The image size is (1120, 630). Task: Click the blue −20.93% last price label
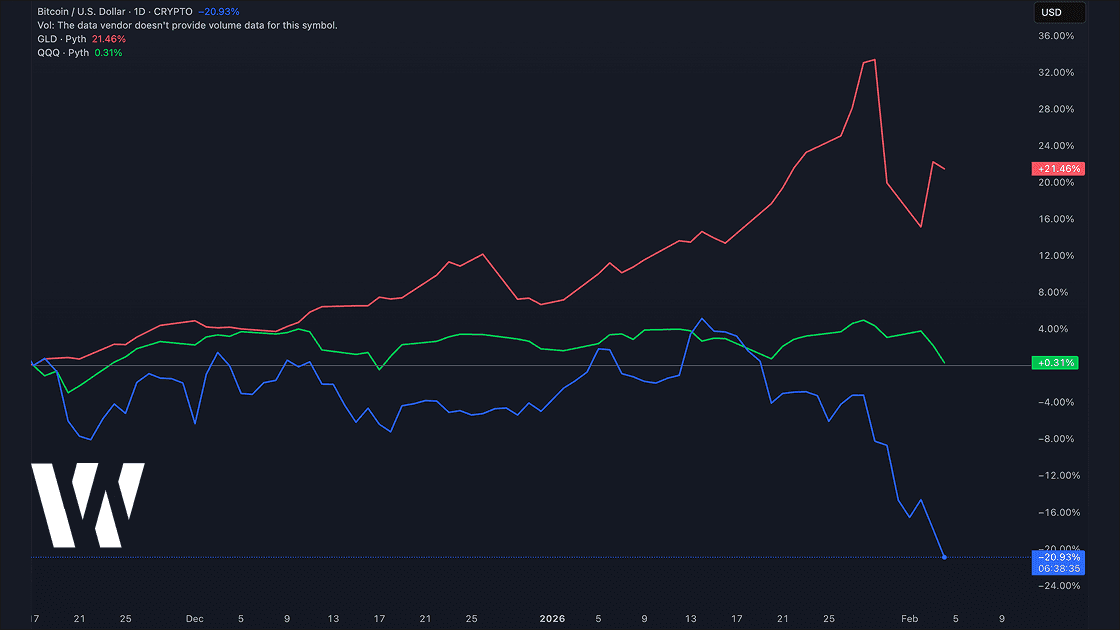coord(1058,556)
